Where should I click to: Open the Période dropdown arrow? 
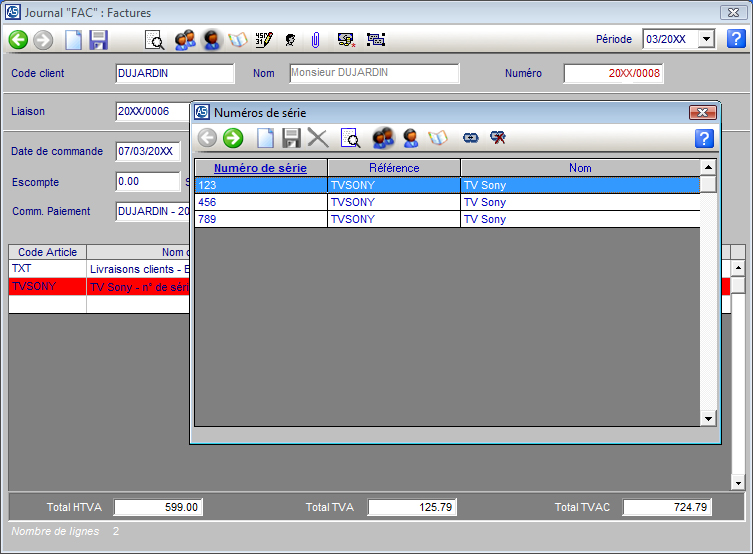[x=706, y=39]
